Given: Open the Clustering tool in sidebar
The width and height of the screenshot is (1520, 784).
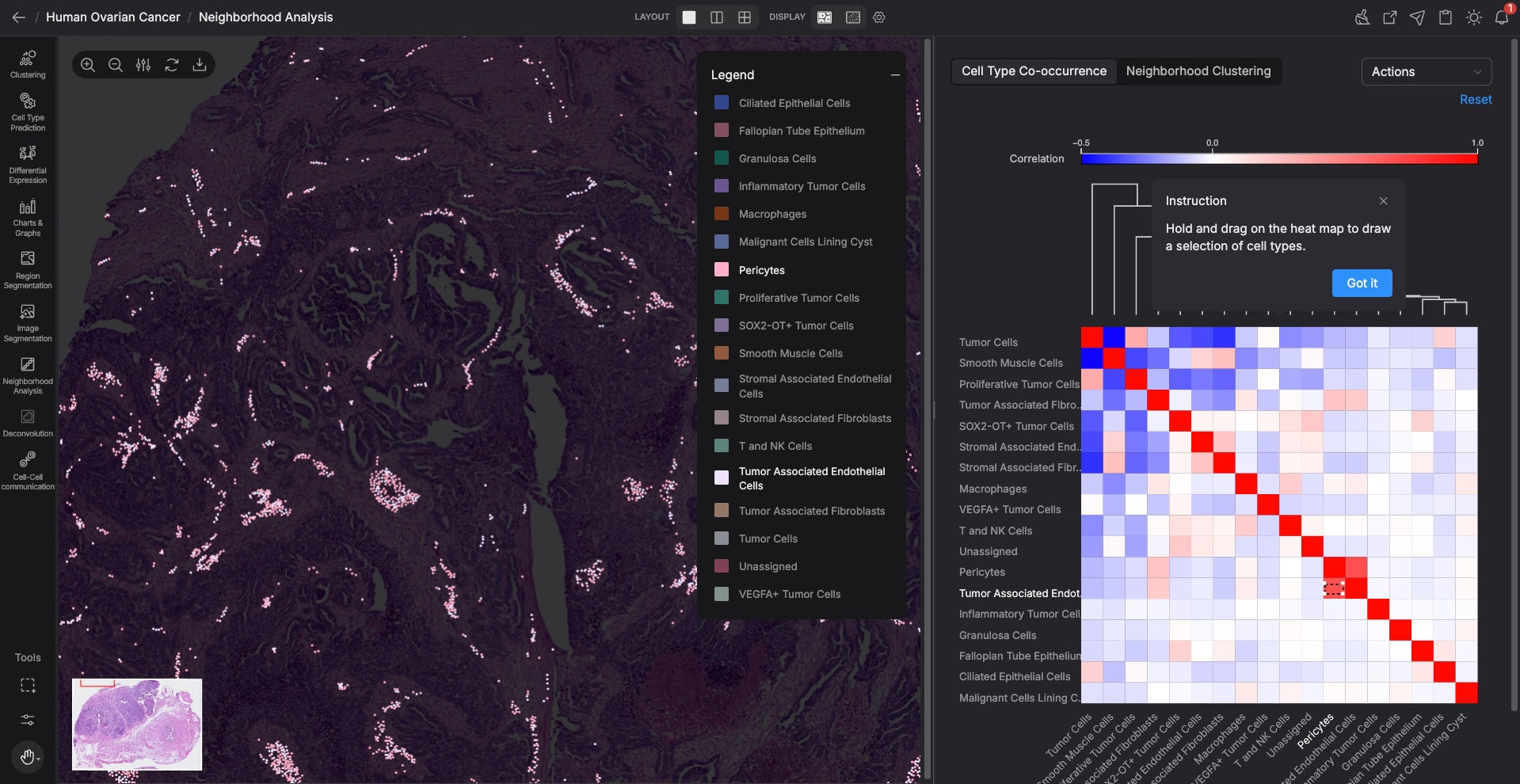Looking at the screenshot, I should coord(28,64).
